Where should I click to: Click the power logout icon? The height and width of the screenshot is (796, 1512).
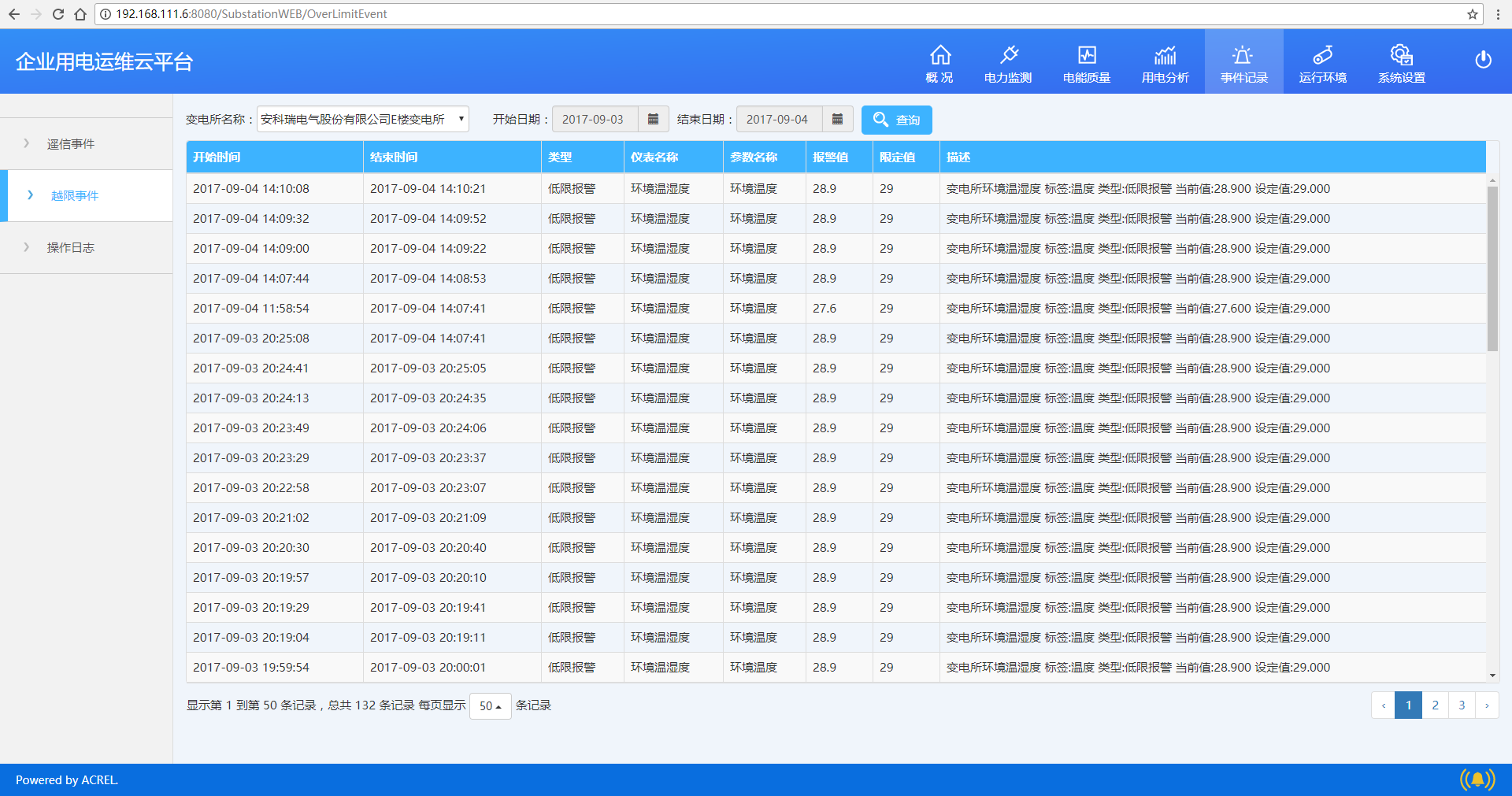pos(1483,60)
